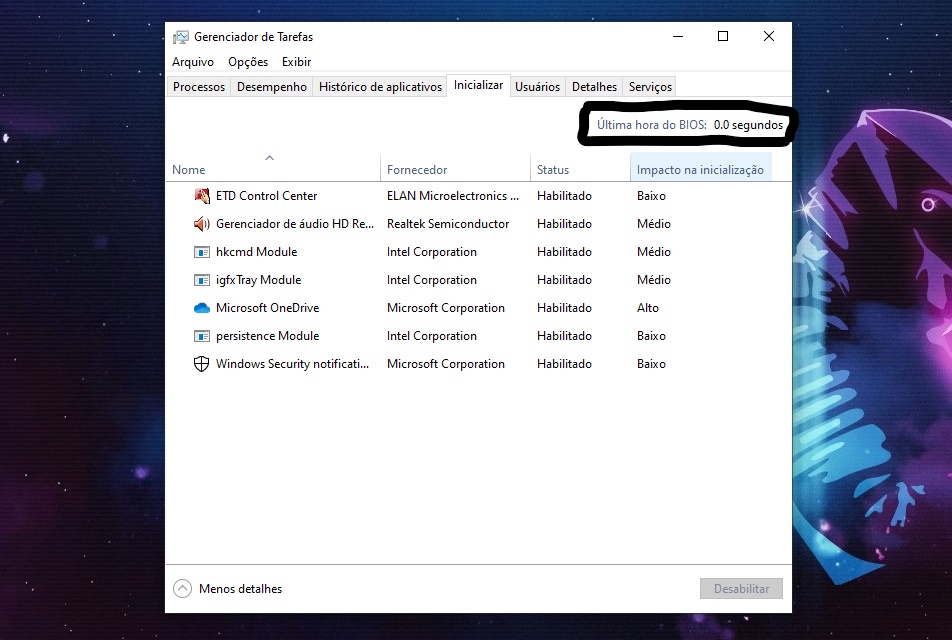The image size is (952, 640).
Task: Click Médio impact of igfxTray Module
Action: (654, 280)
